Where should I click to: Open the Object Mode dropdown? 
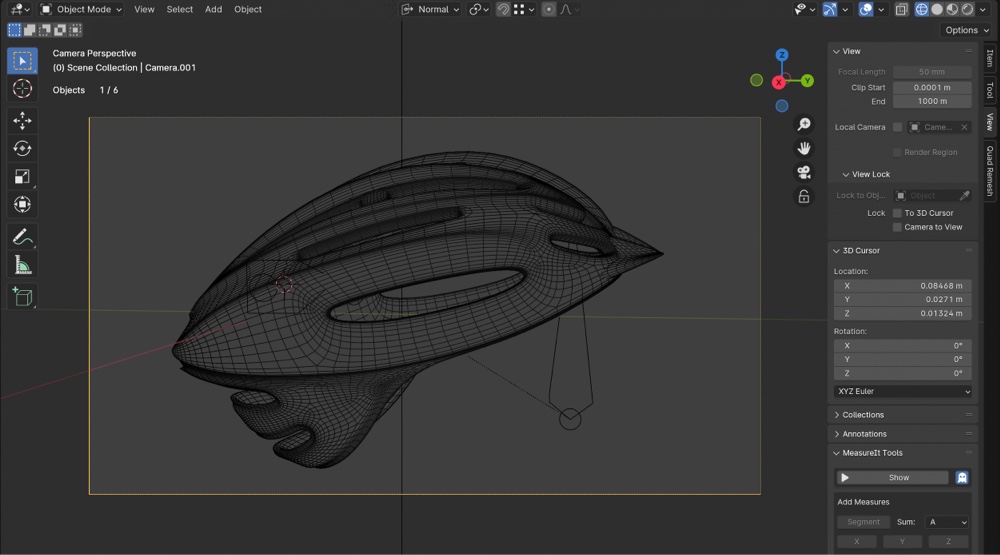[x=82, y=9]
